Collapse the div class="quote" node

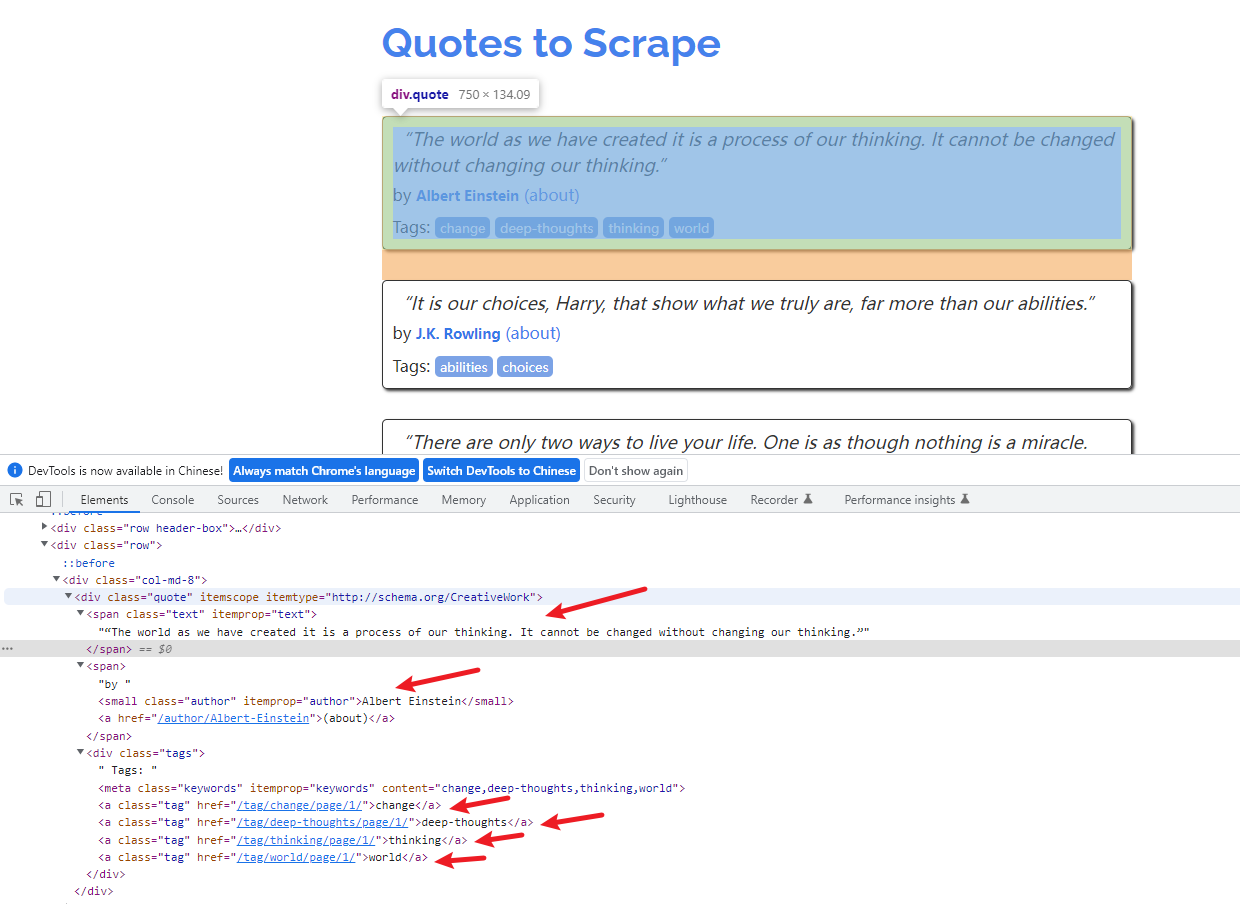[x=68, y=596]
